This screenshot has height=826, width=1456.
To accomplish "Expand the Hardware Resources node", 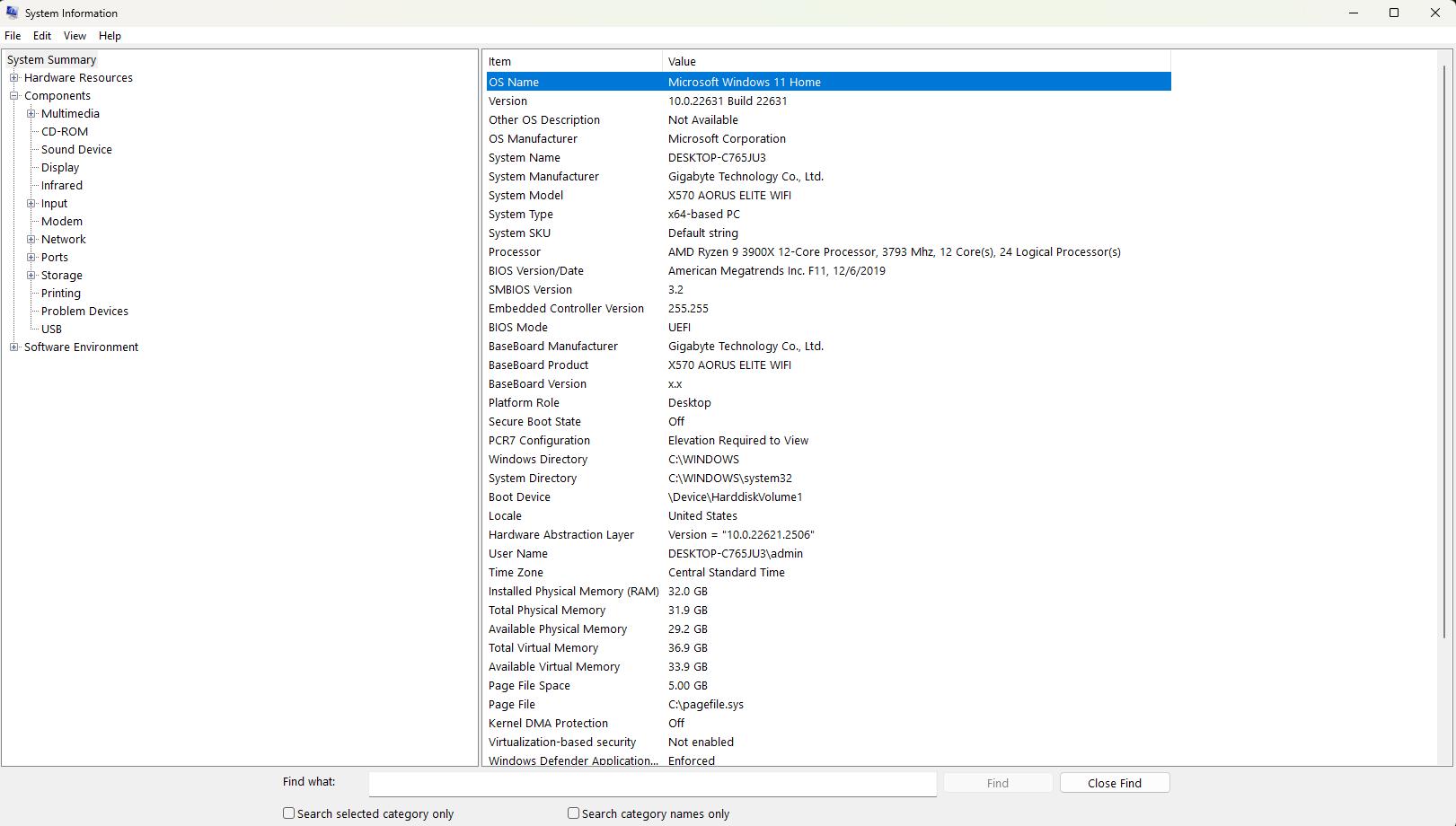I will pyautogui.click(x=14, y=78).
